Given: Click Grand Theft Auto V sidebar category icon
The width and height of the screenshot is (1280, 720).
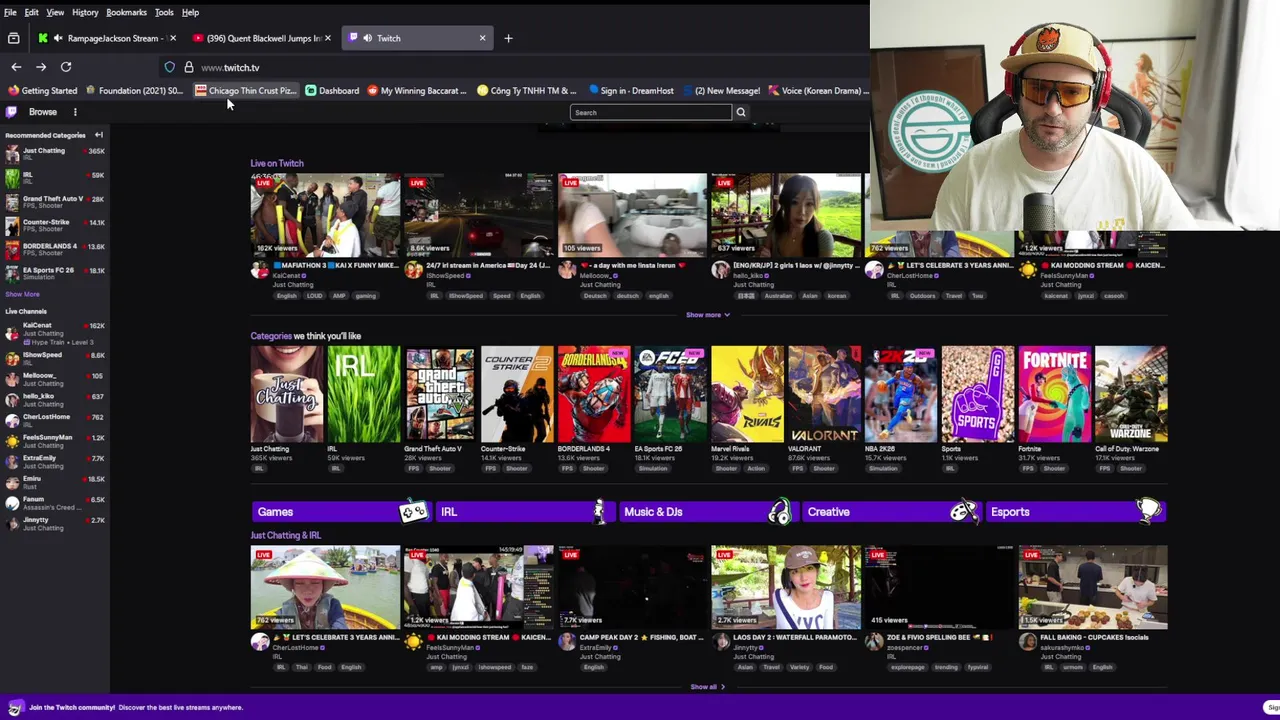Looking at the screenshot, I should (12, 202).
